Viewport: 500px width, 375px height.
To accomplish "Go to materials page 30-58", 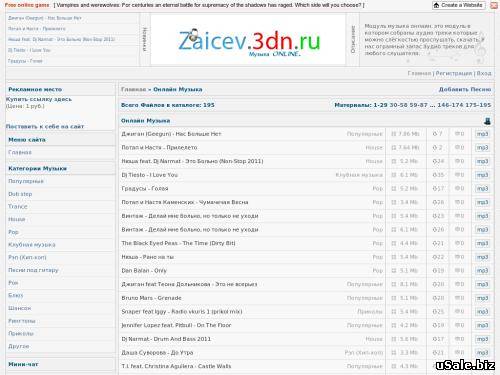I will tap(398, 105).
